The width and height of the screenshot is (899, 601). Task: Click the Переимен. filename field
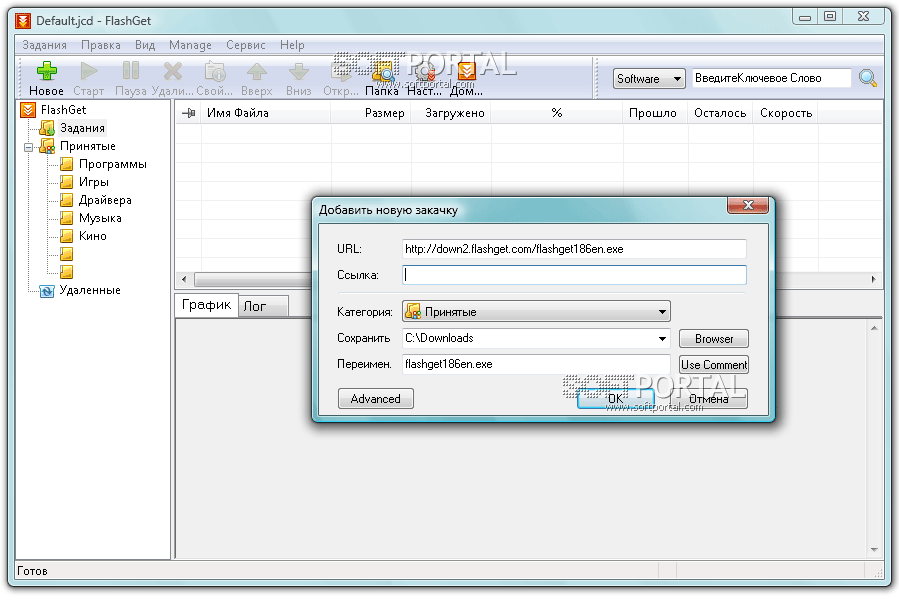coord(536,364)
